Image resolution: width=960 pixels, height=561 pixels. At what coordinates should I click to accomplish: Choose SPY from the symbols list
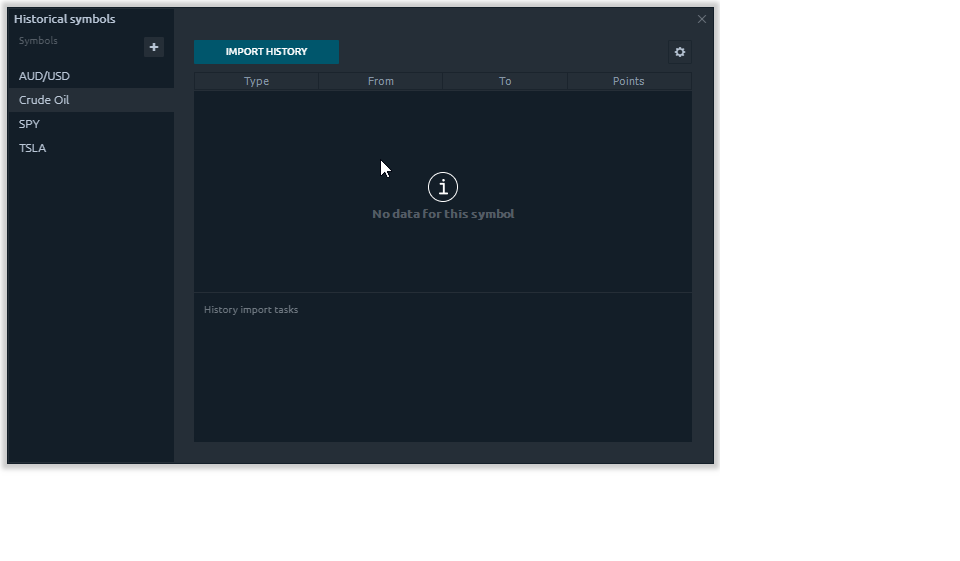pyautogui.click(x=29, y=124)
